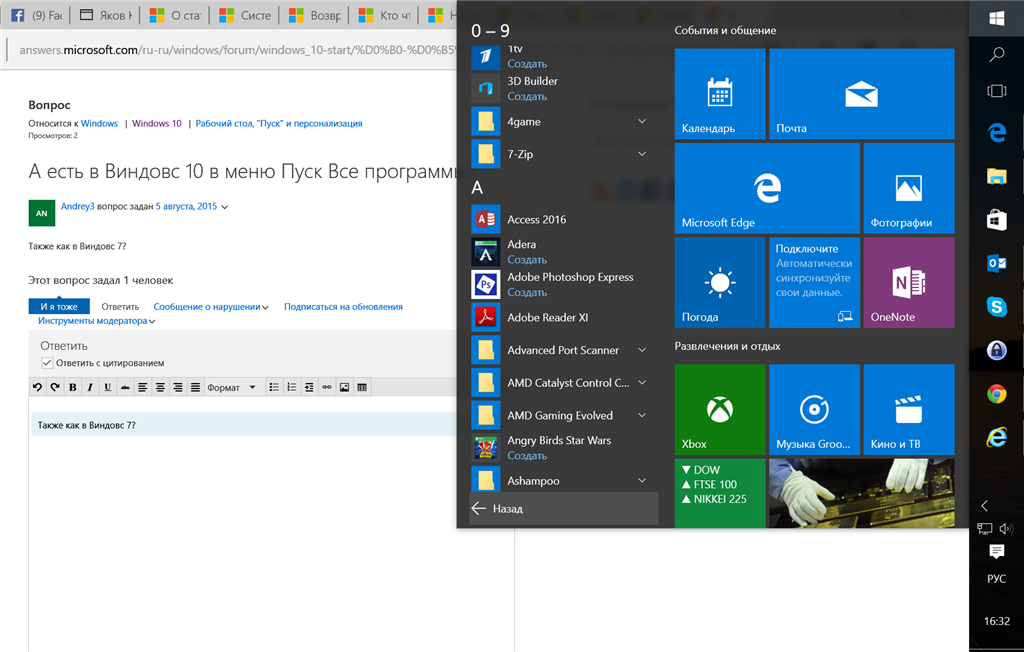Image resolution: width=1024 pixels, height=652 pixels.
Task: Insert hyperlink in reply editor
Action: pyautogui.click(x=327, y=387)
